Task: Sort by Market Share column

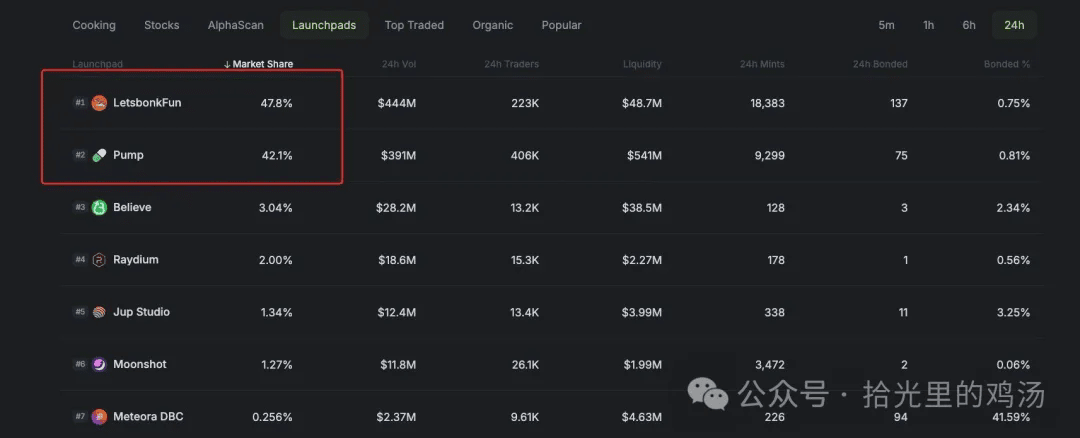Action: [259, 64]
